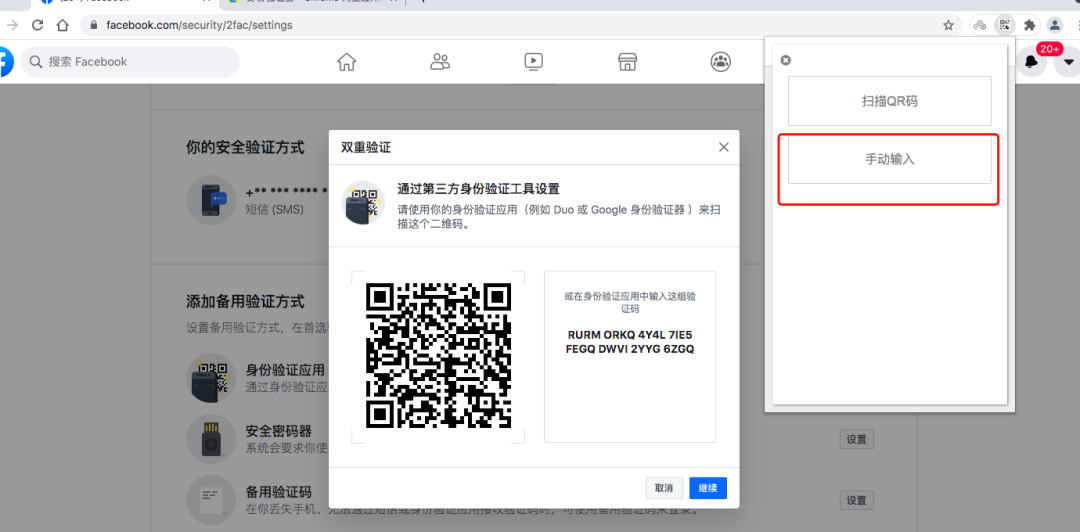This screenshot has width=1080, height=532.
Task: Click the 身份验证应用 option icon
Action: [x=209, y=378]
